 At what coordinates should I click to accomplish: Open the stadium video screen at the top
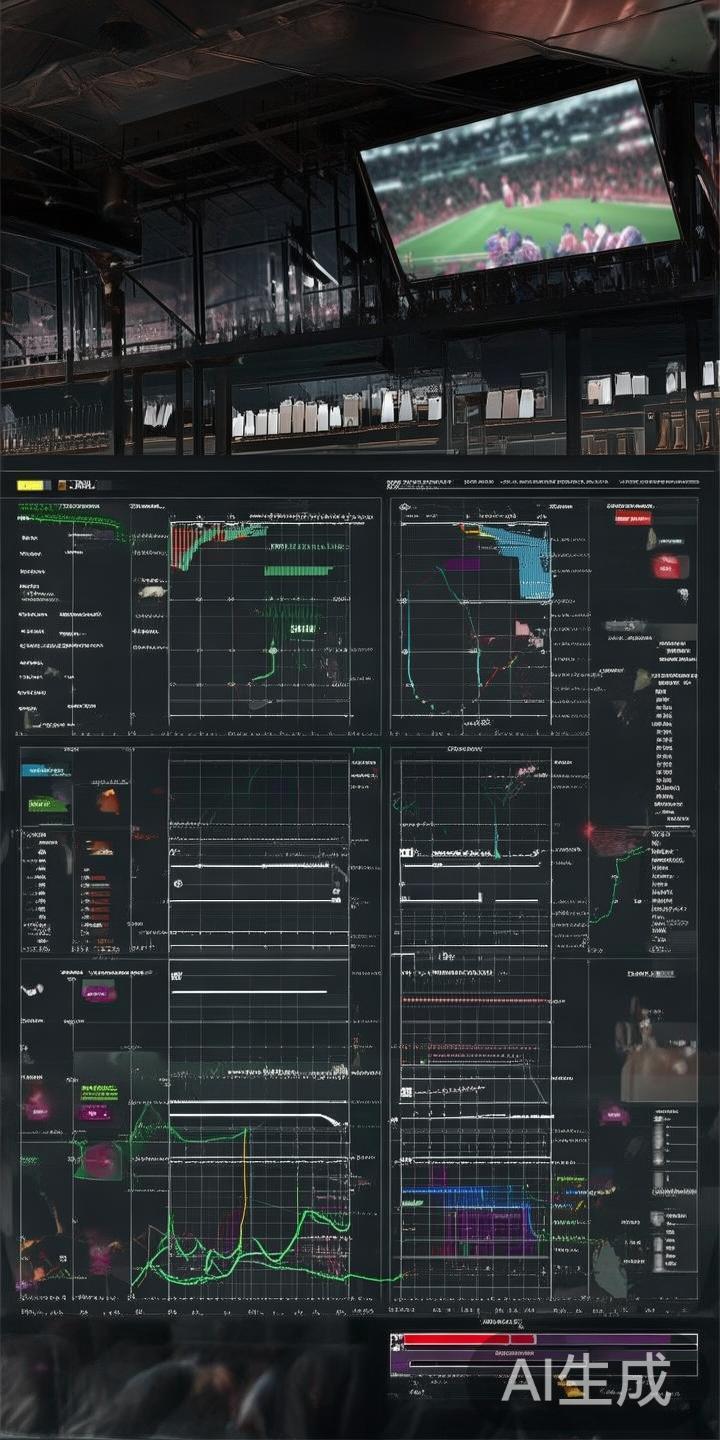pyautogui.click(x=518, y=180)
